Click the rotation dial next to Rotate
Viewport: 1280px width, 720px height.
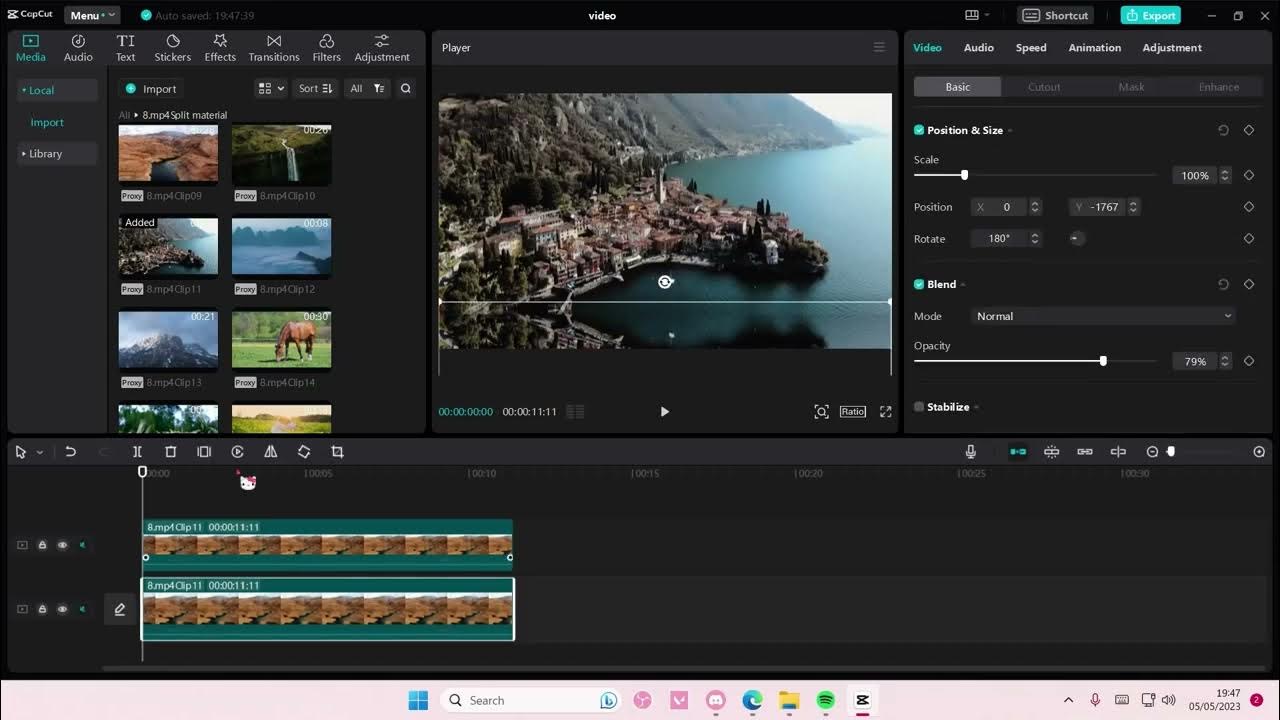(x=1076, y=238)
